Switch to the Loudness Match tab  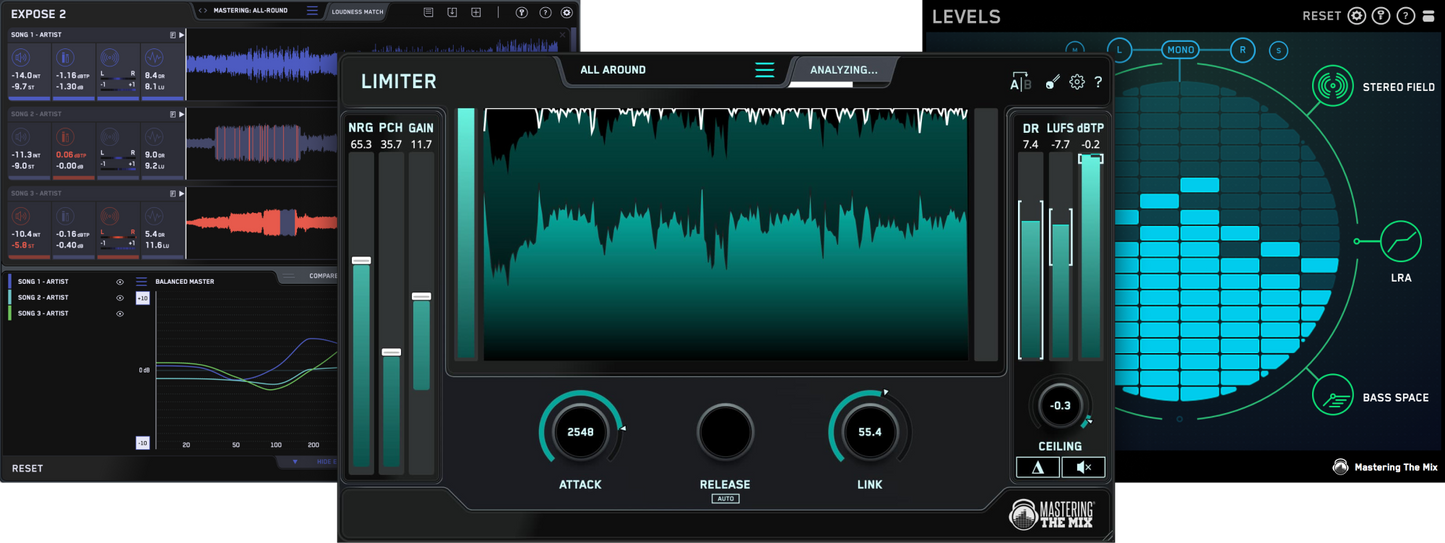[x=357, y=12]
